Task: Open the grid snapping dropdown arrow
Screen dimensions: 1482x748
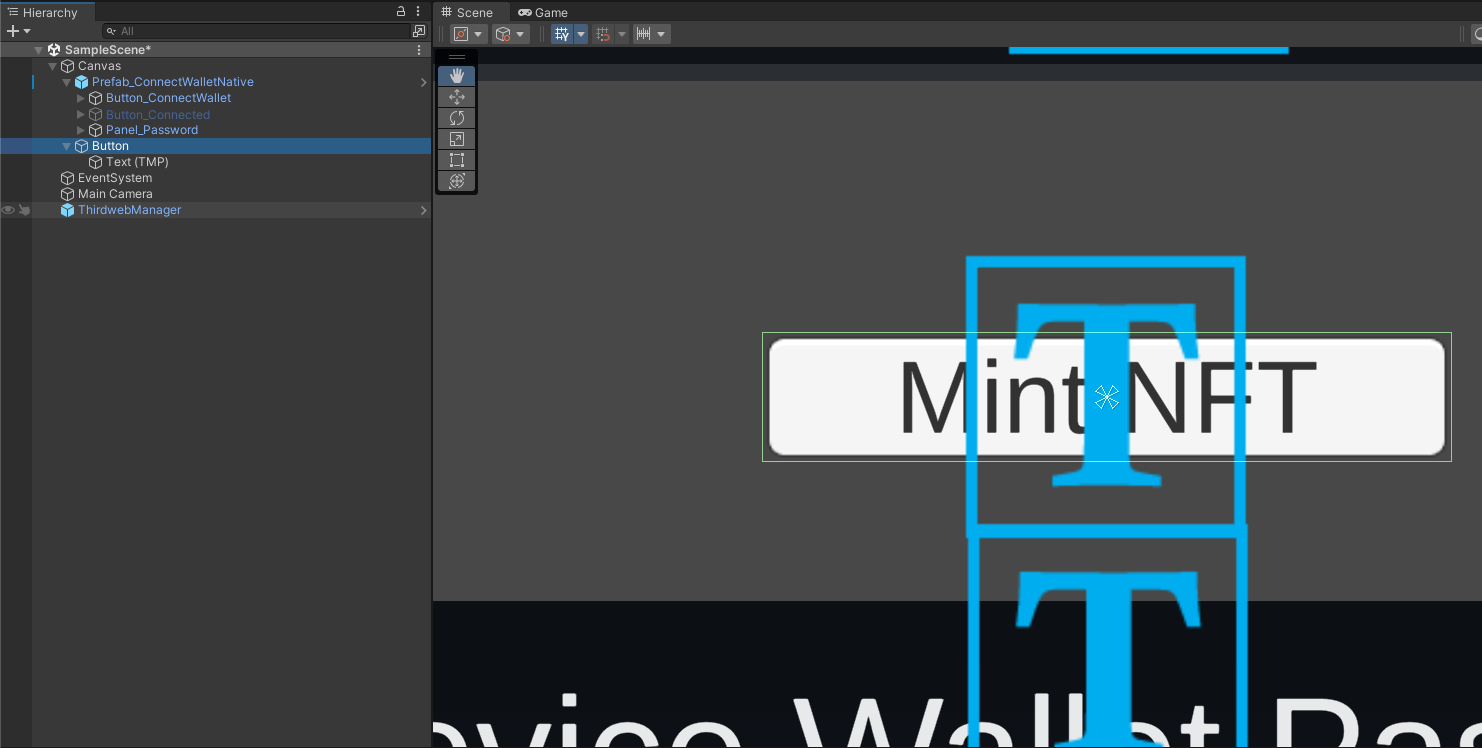Action: point(622,34)
